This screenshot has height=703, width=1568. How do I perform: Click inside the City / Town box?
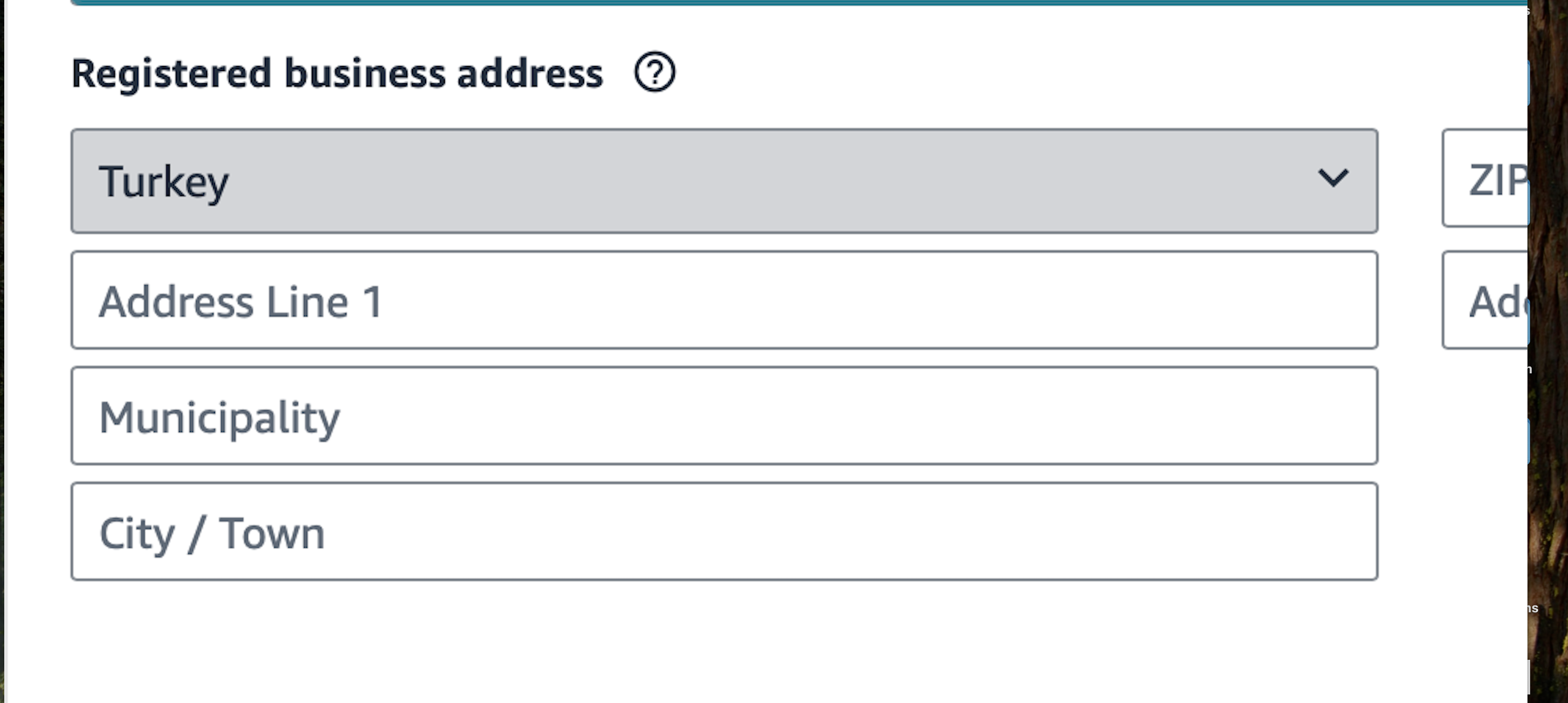tap(724, 531)
